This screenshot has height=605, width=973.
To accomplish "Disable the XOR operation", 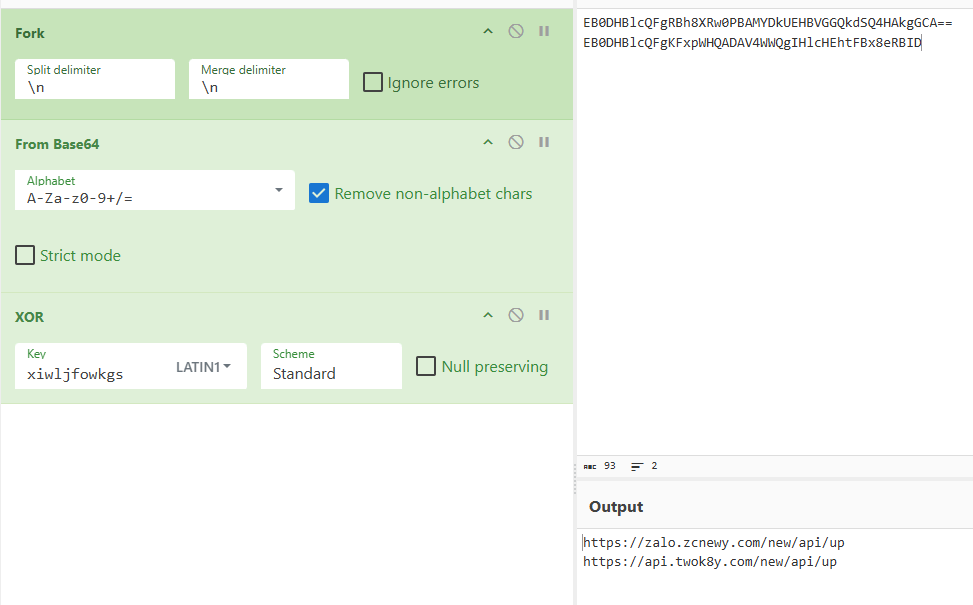I will tap(515, 314).
